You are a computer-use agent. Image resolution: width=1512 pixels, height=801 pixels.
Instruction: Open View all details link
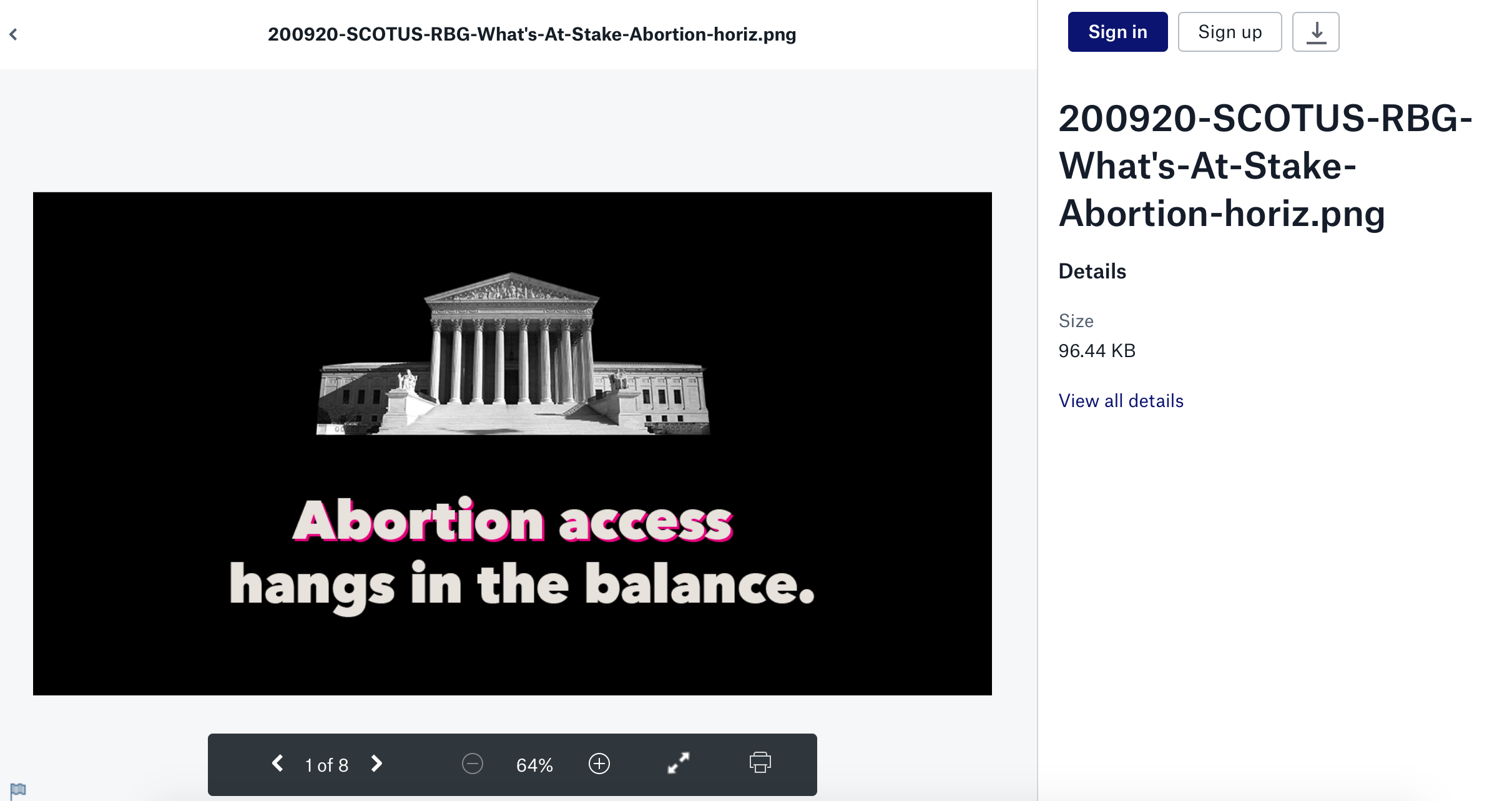[x=1121, y=401]
